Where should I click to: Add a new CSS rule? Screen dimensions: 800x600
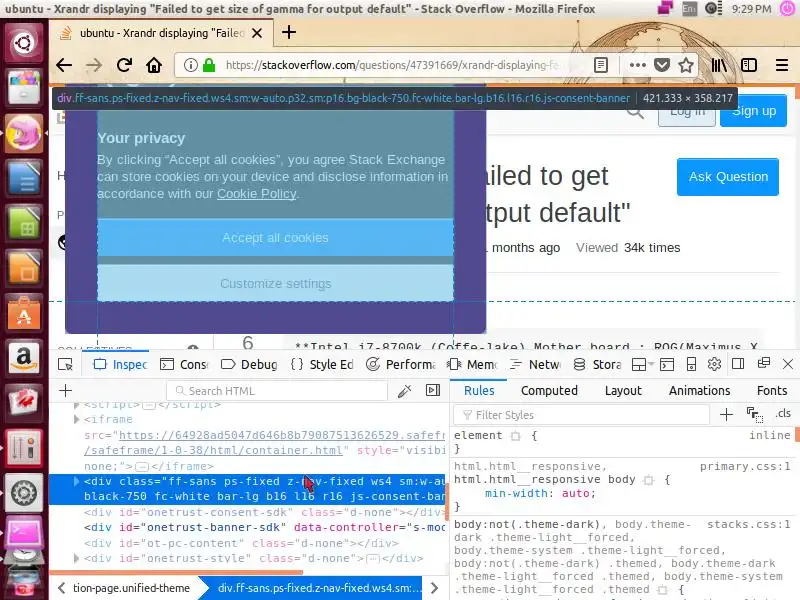[x=726, y=414]
